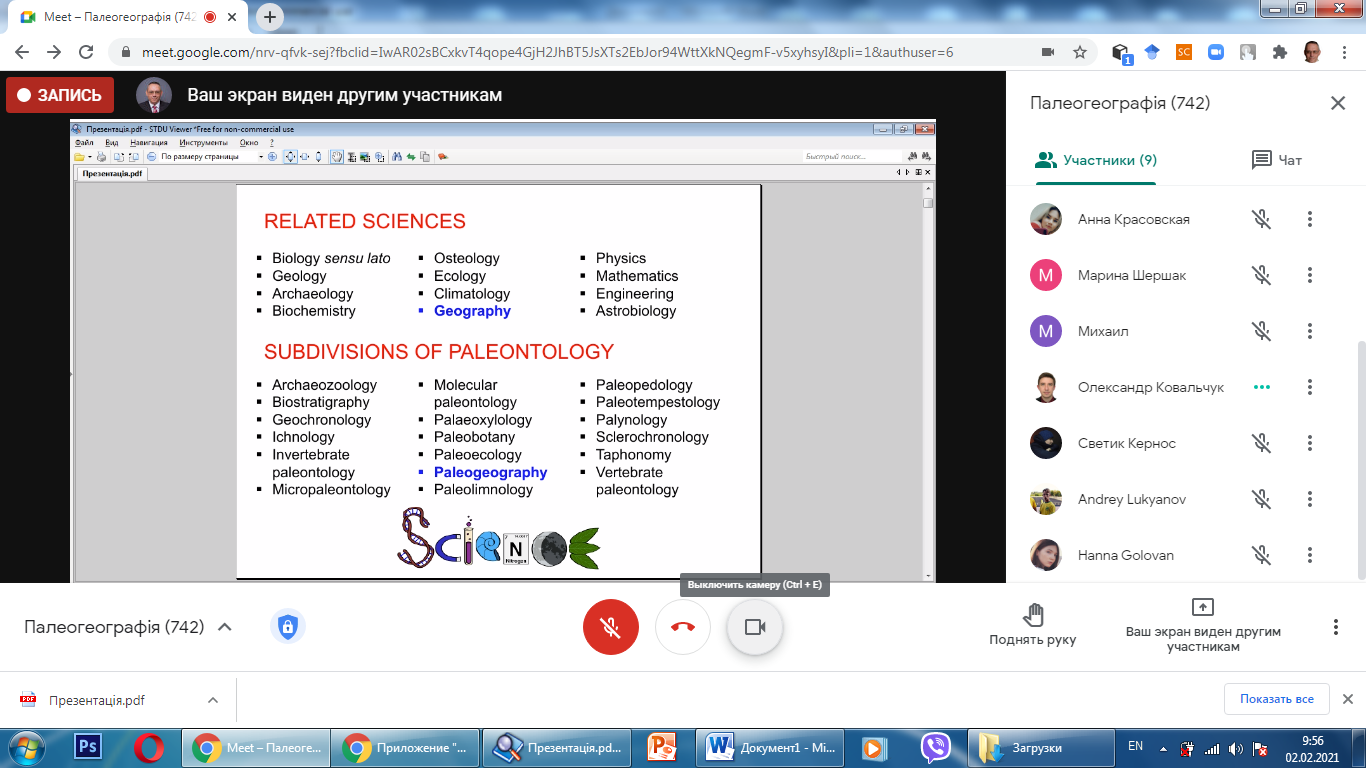Open options menu for Олександр Ковальчук
Viewport: 1366px width, 768px height.
tap(1310, 387)
